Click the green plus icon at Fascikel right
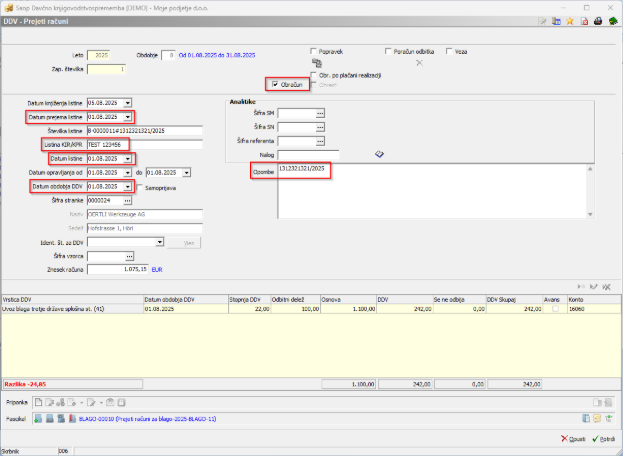Screen dimensions: 624x456 point(608,418)
